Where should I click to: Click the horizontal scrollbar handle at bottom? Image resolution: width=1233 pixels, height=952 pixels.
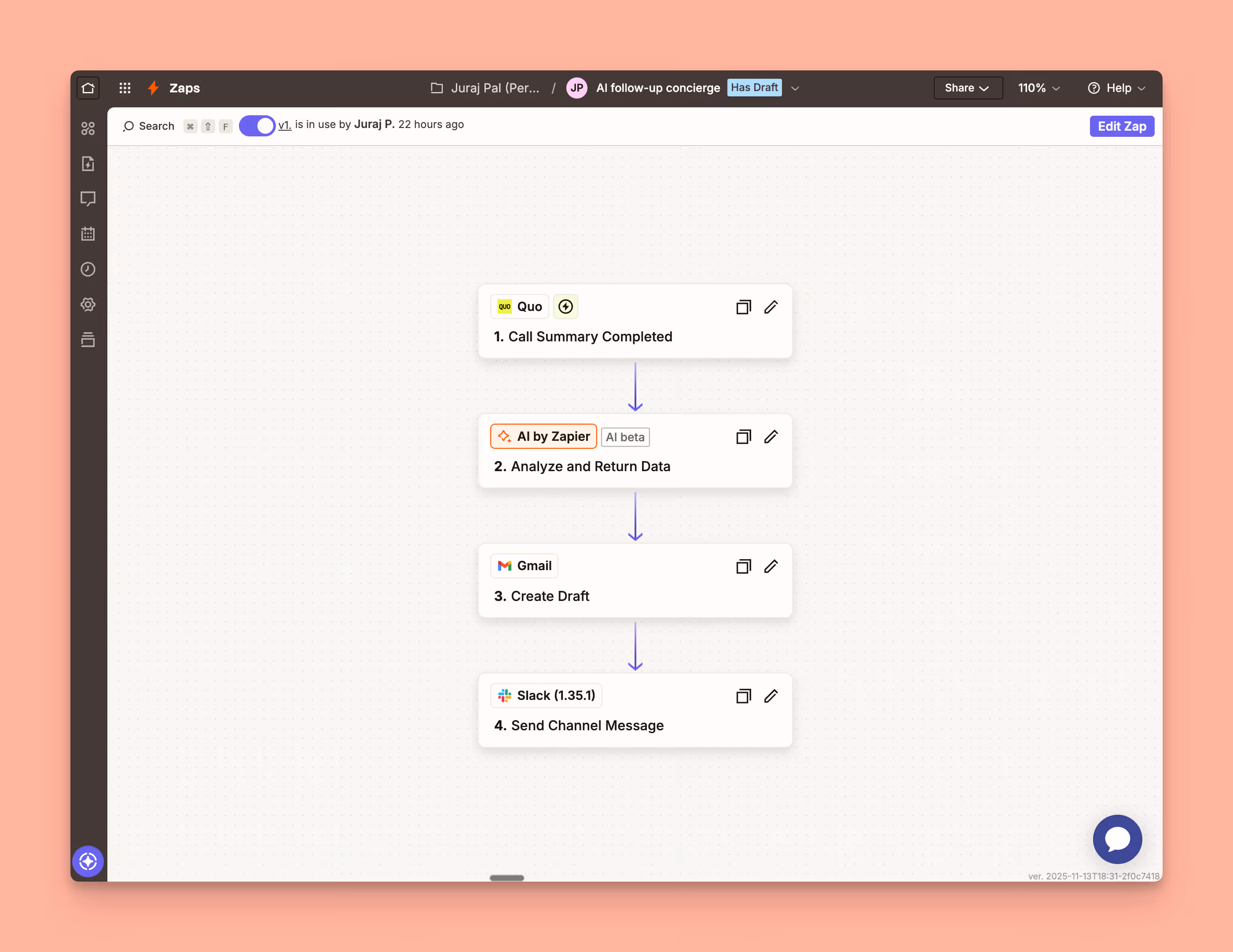coord(506,878)
